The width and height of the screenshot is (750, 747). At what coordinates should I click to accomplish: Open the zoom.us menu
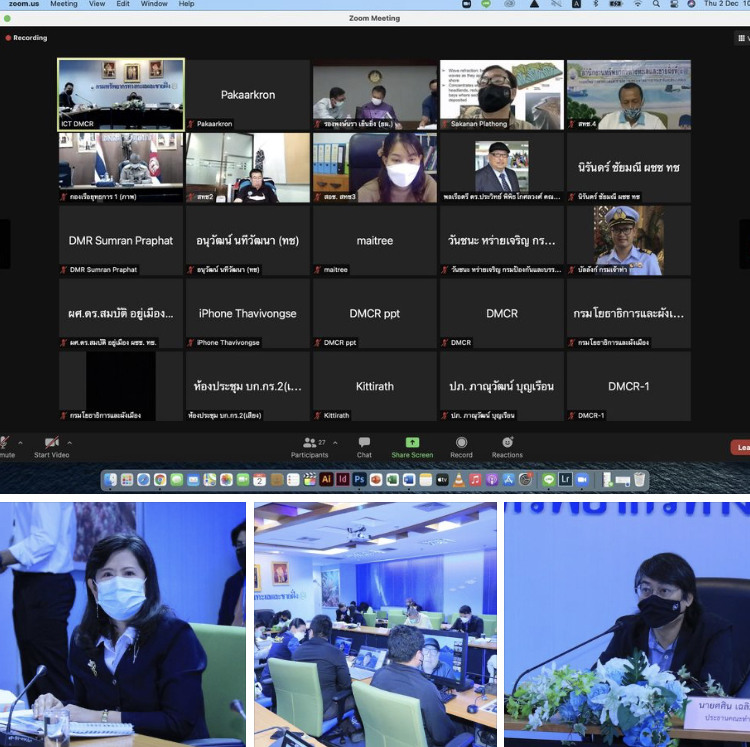pos(24,4)
